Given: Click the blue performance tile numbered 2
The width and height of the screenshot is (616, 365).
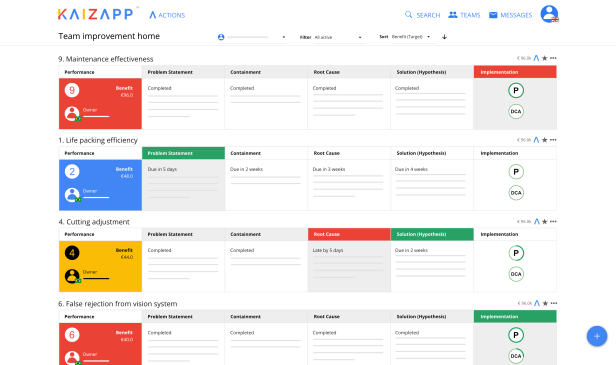Looking at the screenshot, I should [100, 185].
